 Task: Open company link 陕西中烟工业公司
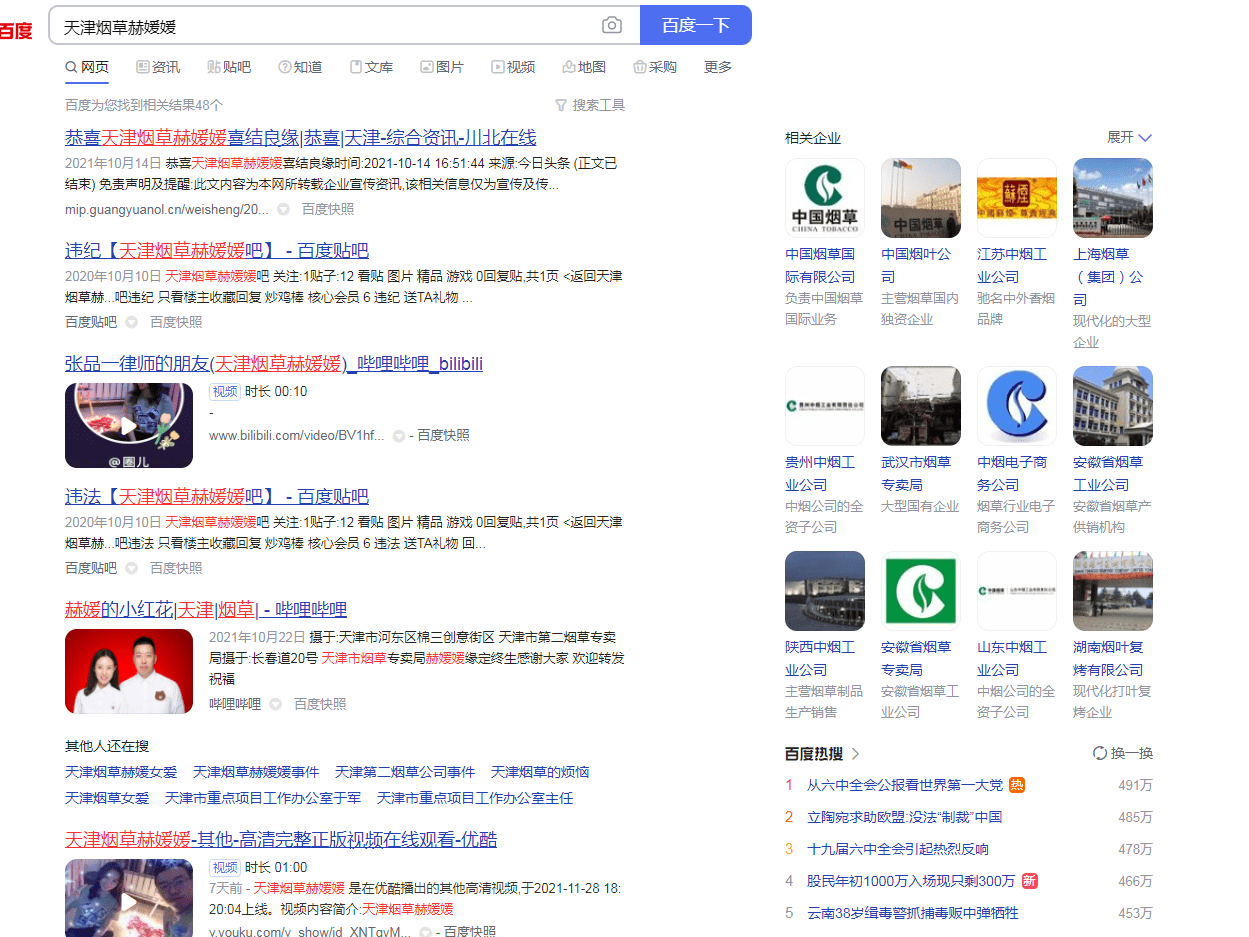pos(820,658)
